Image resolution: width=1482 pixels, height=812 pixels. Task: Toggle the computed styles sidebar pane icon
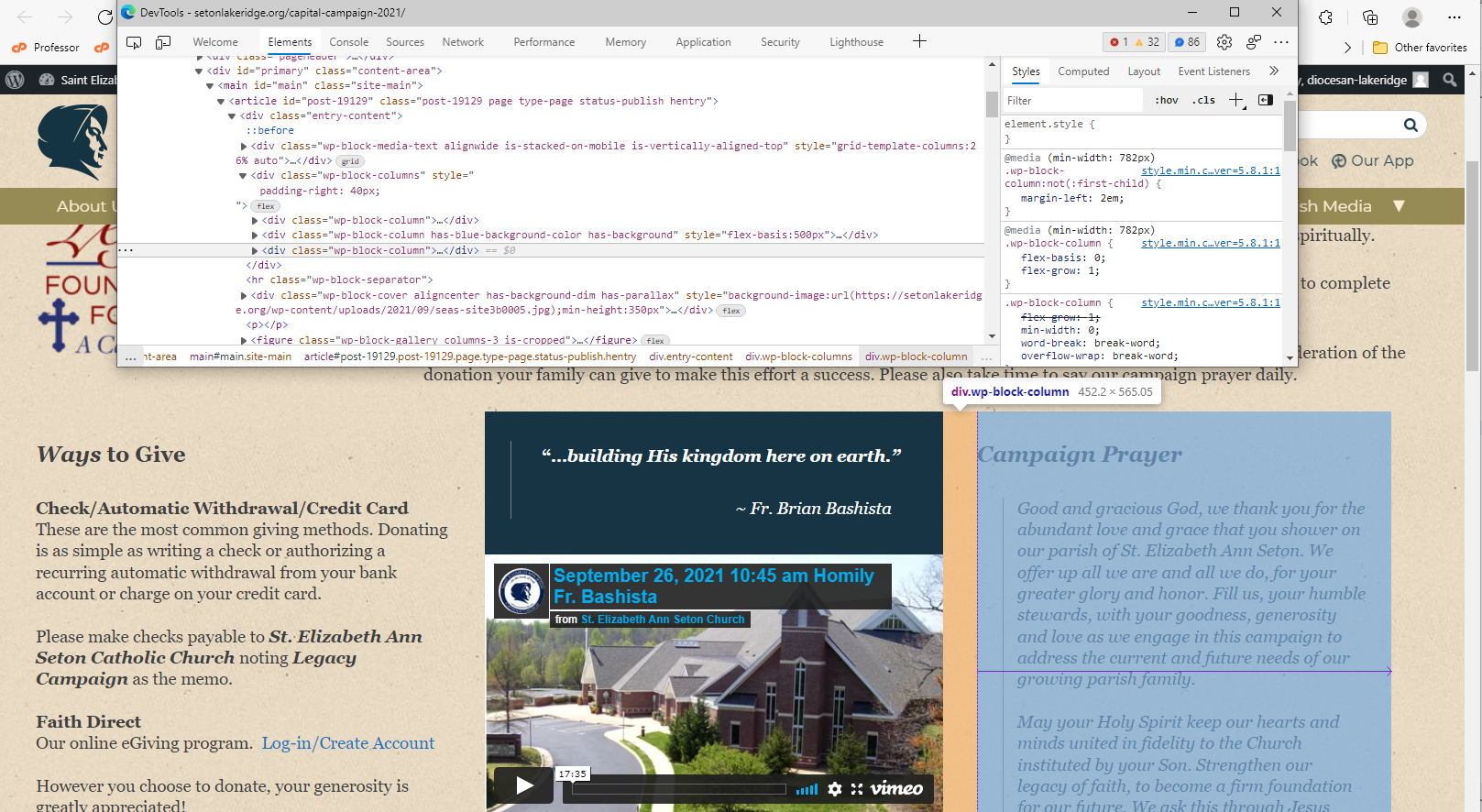[1266, 100]
